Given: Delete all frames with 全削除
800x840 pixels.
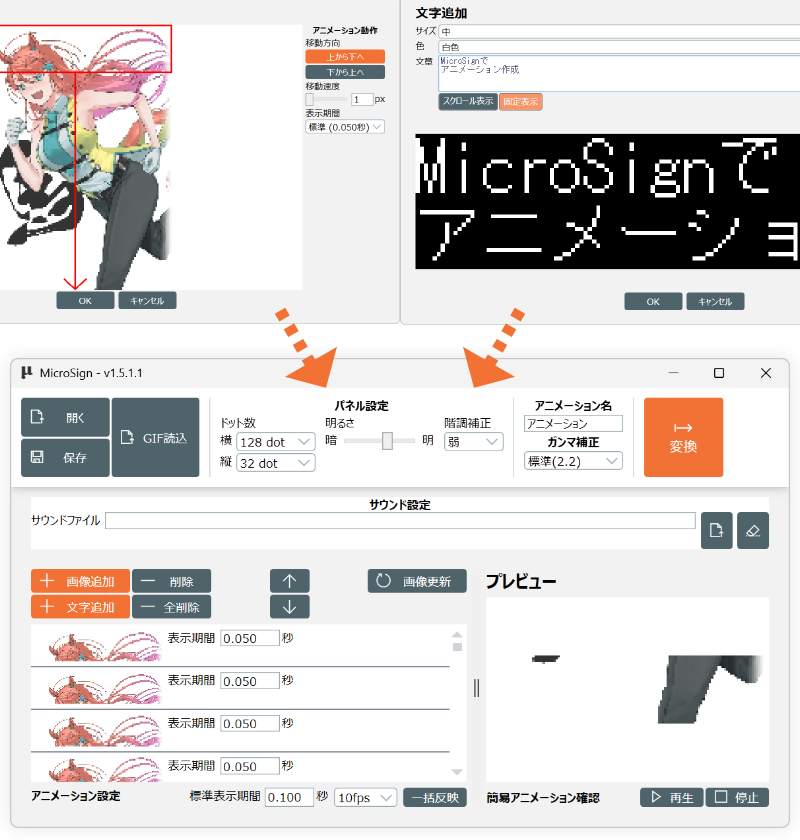Looking at the screenshot, I should (171, 607).
